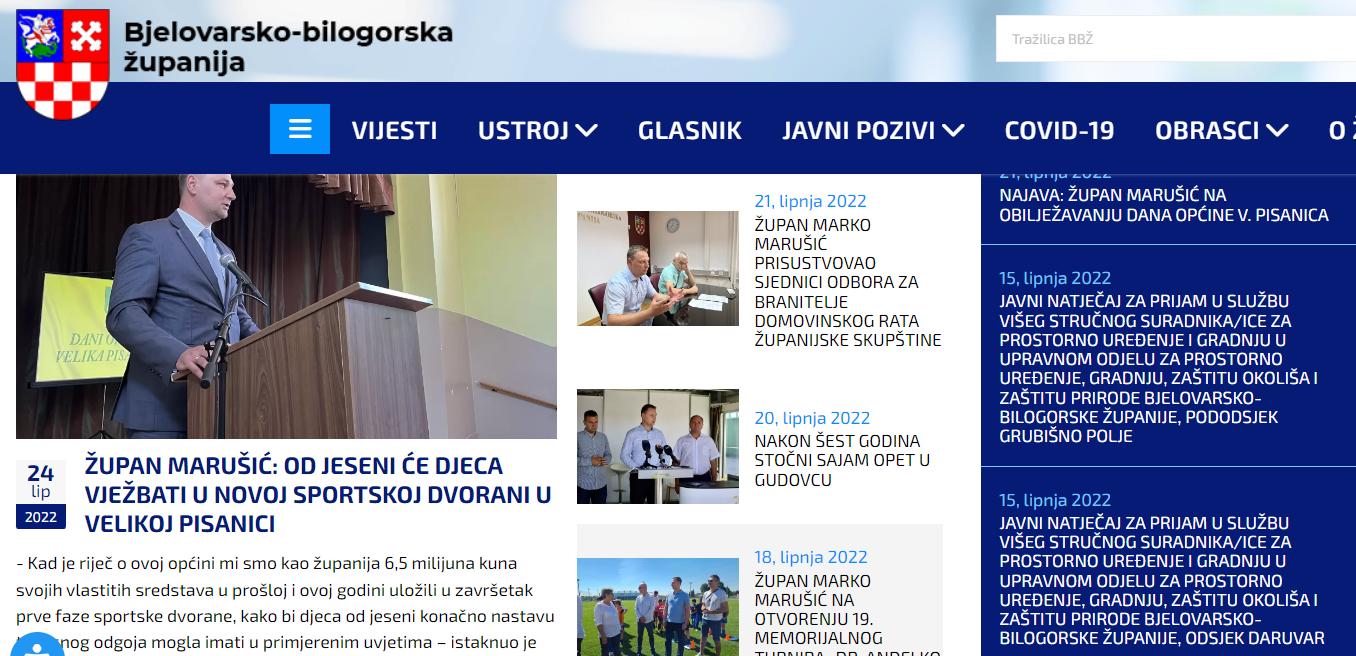Image resolution: width=1356 pixels, height=656 pixels.
Task: Click the article excerpt starting 'Kad je riječ'
Action: tap(286, 603)
